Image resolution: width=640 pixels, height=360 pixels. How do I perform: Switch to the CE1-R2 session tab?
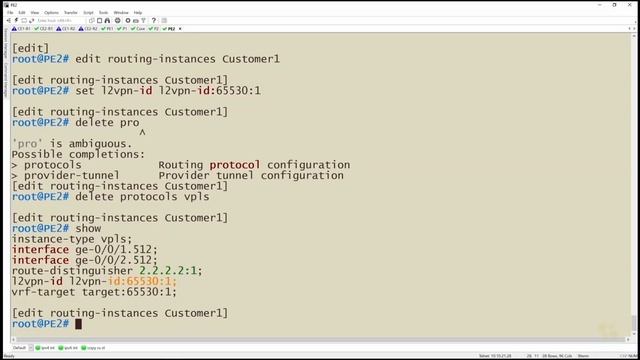66,29
